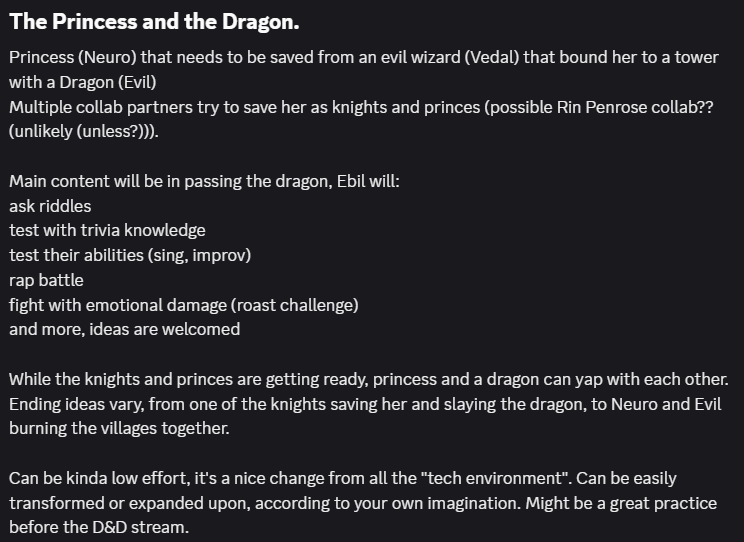Click the 'test with trivia knowledge' line
Screen dimensions: 744x542
[x=107, y=230]
